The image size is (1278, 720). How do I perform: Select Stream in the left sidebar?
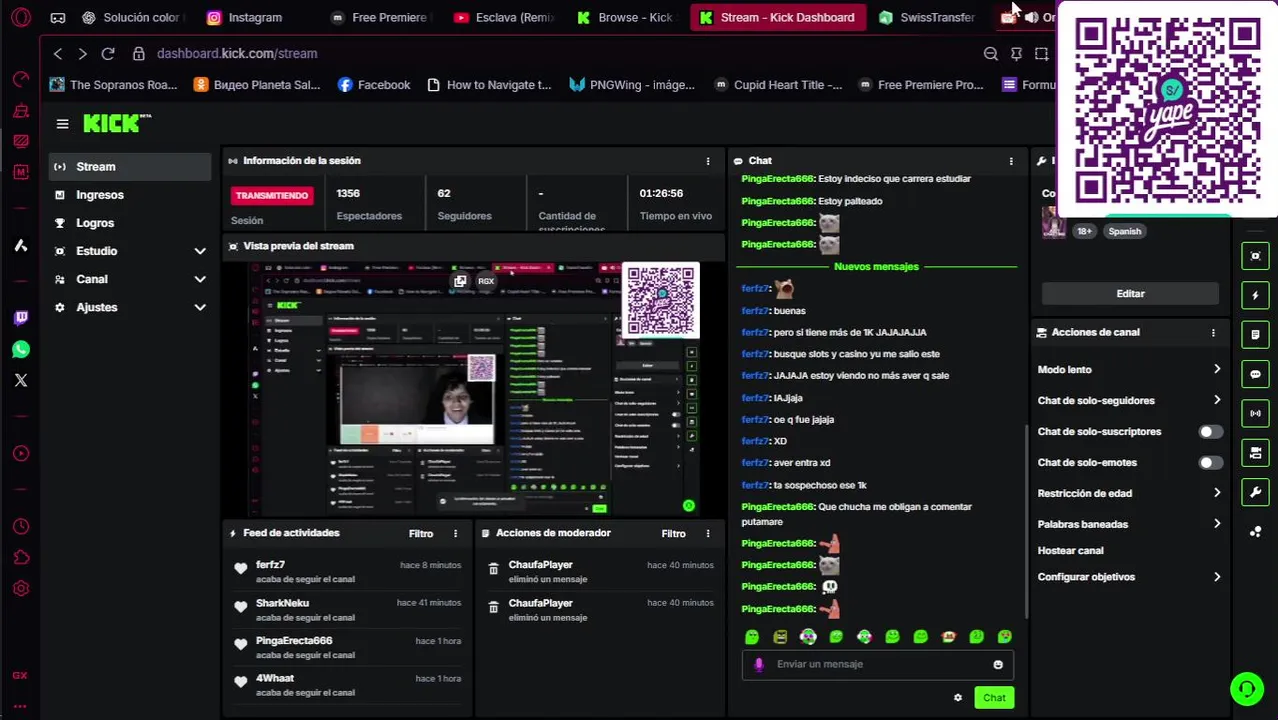(130, 167)
